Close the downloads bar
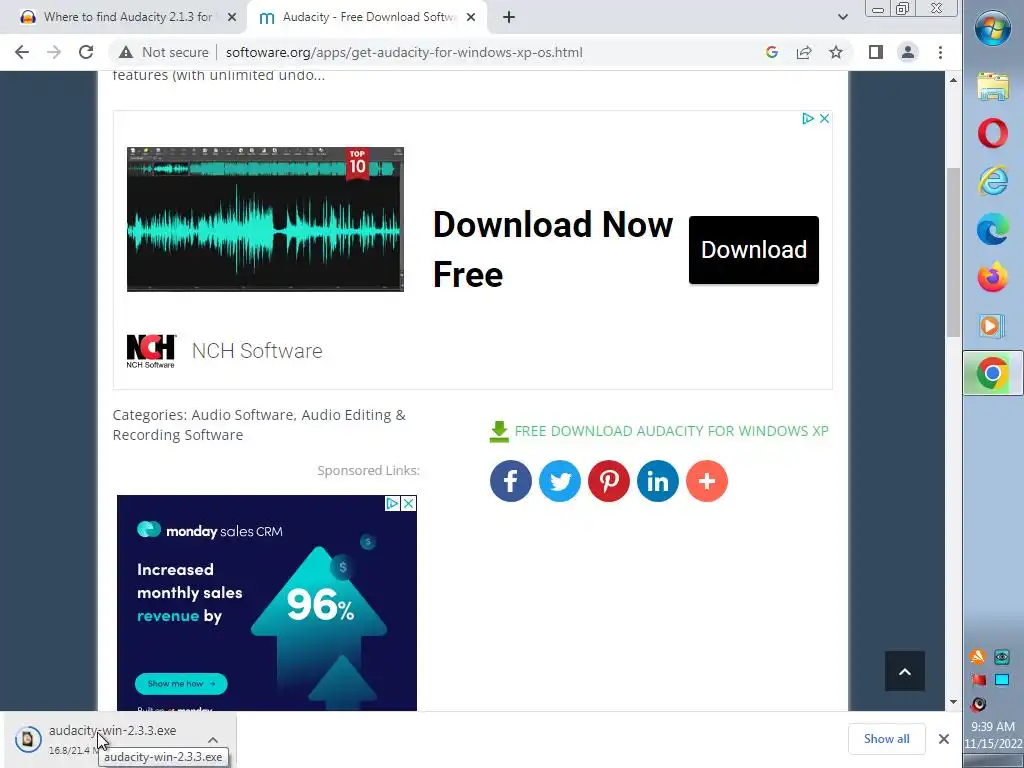This screenshot has height=768, width=1024. [x=944, y=739]
